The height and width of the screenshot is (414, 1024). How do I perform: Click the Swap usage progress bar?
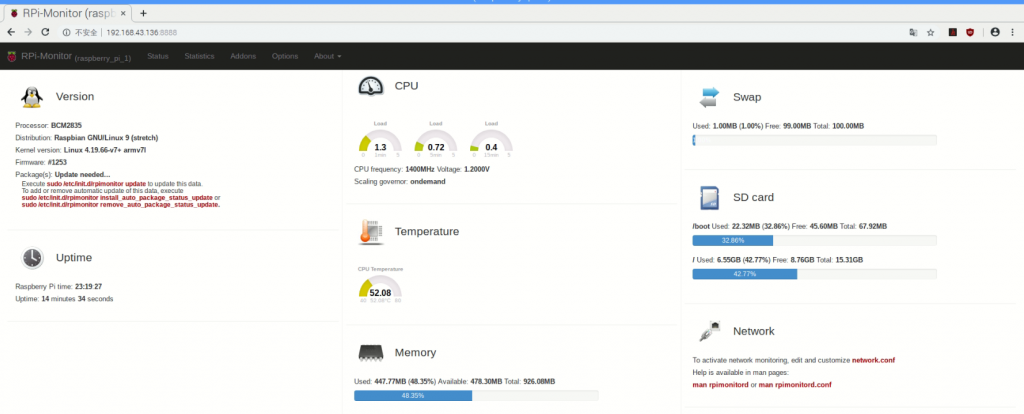tap(814, 140)
